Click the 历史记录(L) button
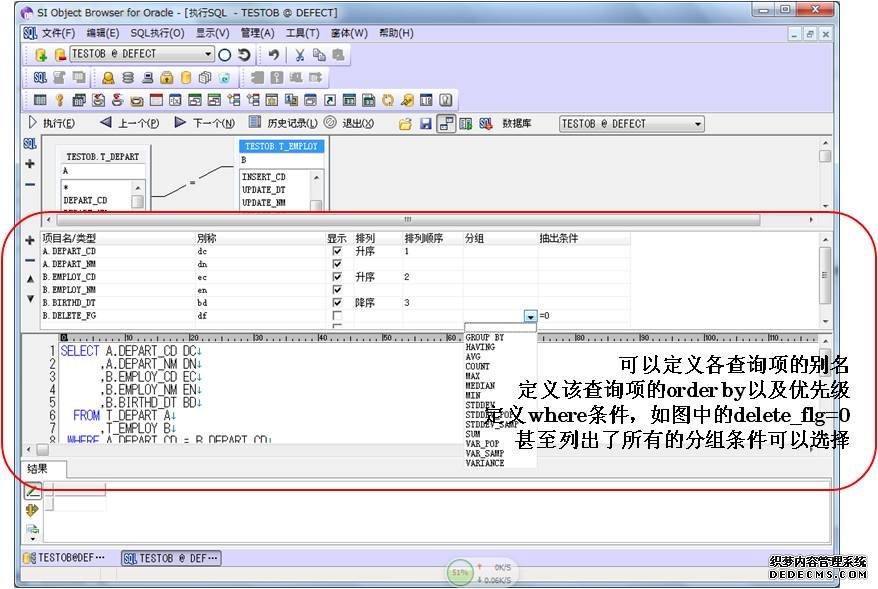This screenshot has width=878, height=589. coord(283,124)
